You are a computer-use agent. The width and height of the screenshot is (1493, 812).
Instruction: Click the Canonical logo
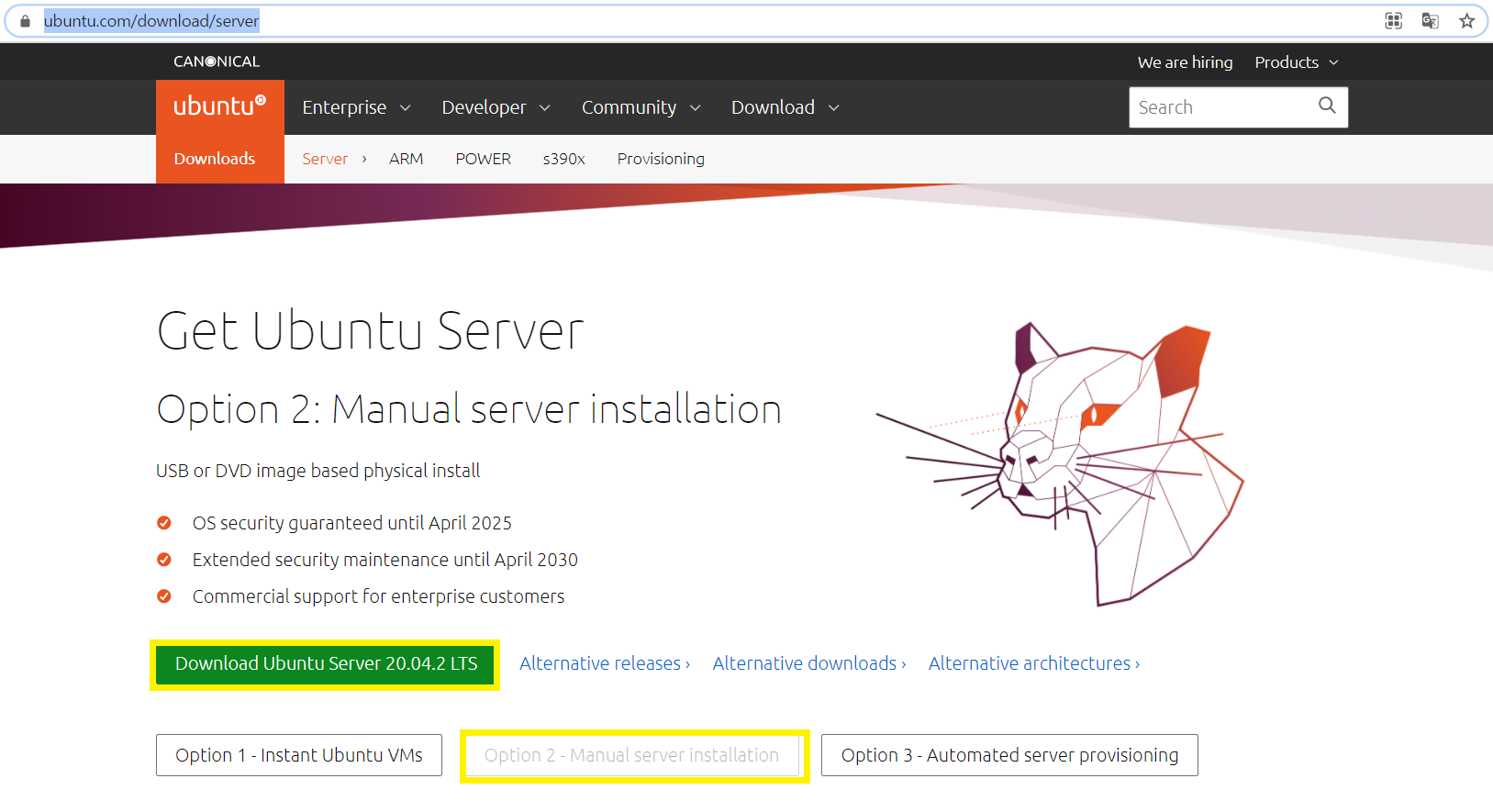pos(217,61)
